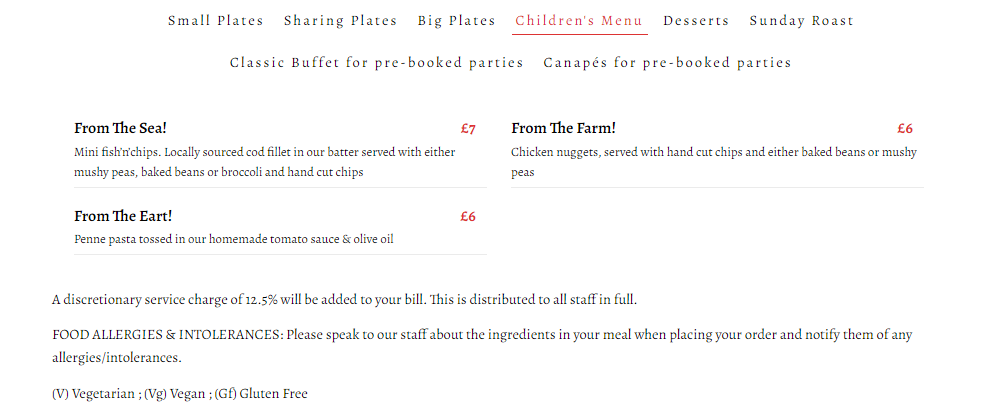
Task: Switch to the Sharing Plates tab
Action: click(340, 21)
